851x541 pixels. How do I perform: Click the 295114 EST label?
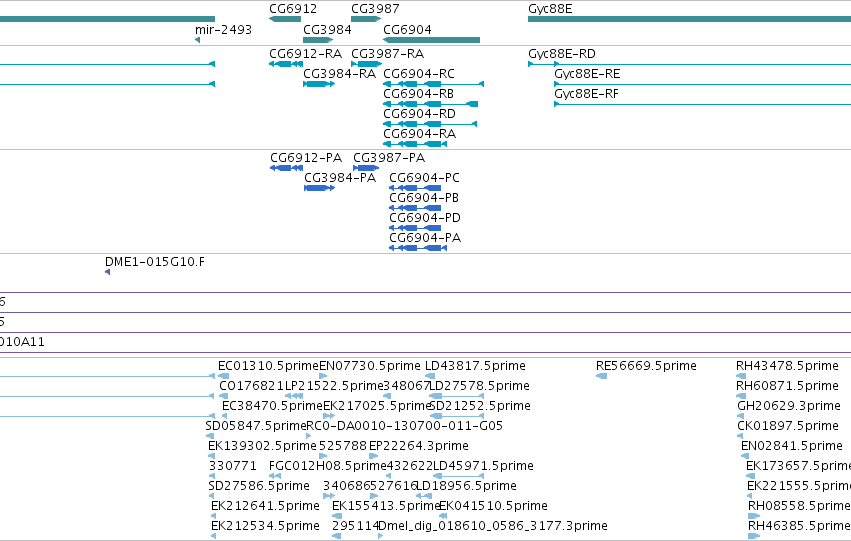(355, 526)
